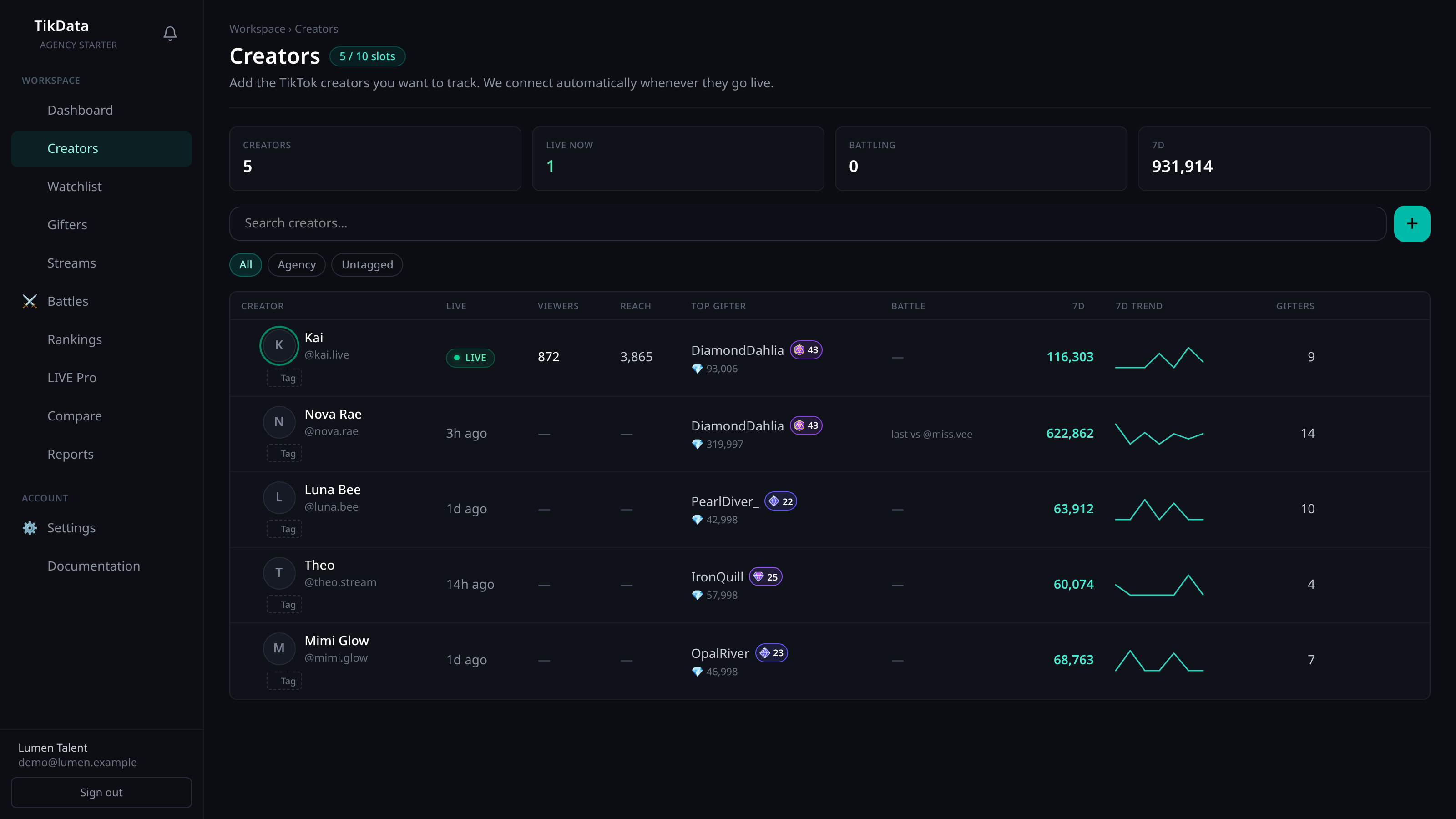The image size is (1456, 819).
Task: Open Battles in the sidebar
Action: point(101,301)
